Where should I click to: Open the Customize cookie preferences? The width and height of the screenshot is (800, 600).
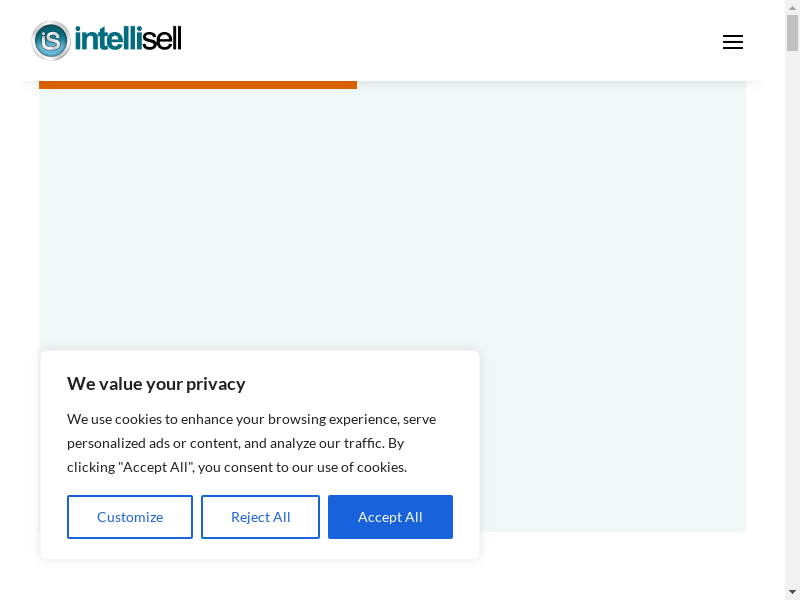tap(130, 517)
